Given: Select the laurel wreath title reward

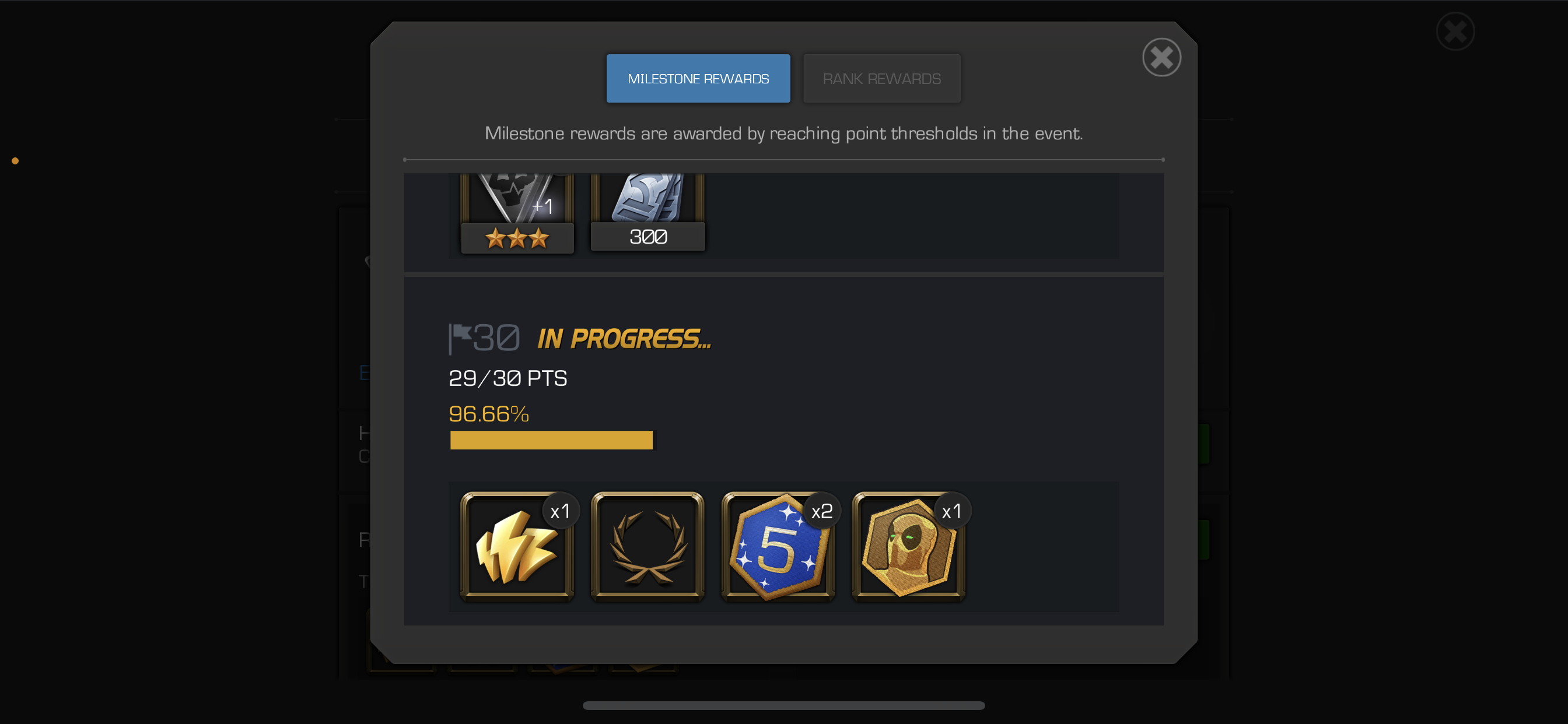Looking at the screenshot, I should (x=647, y=546).
